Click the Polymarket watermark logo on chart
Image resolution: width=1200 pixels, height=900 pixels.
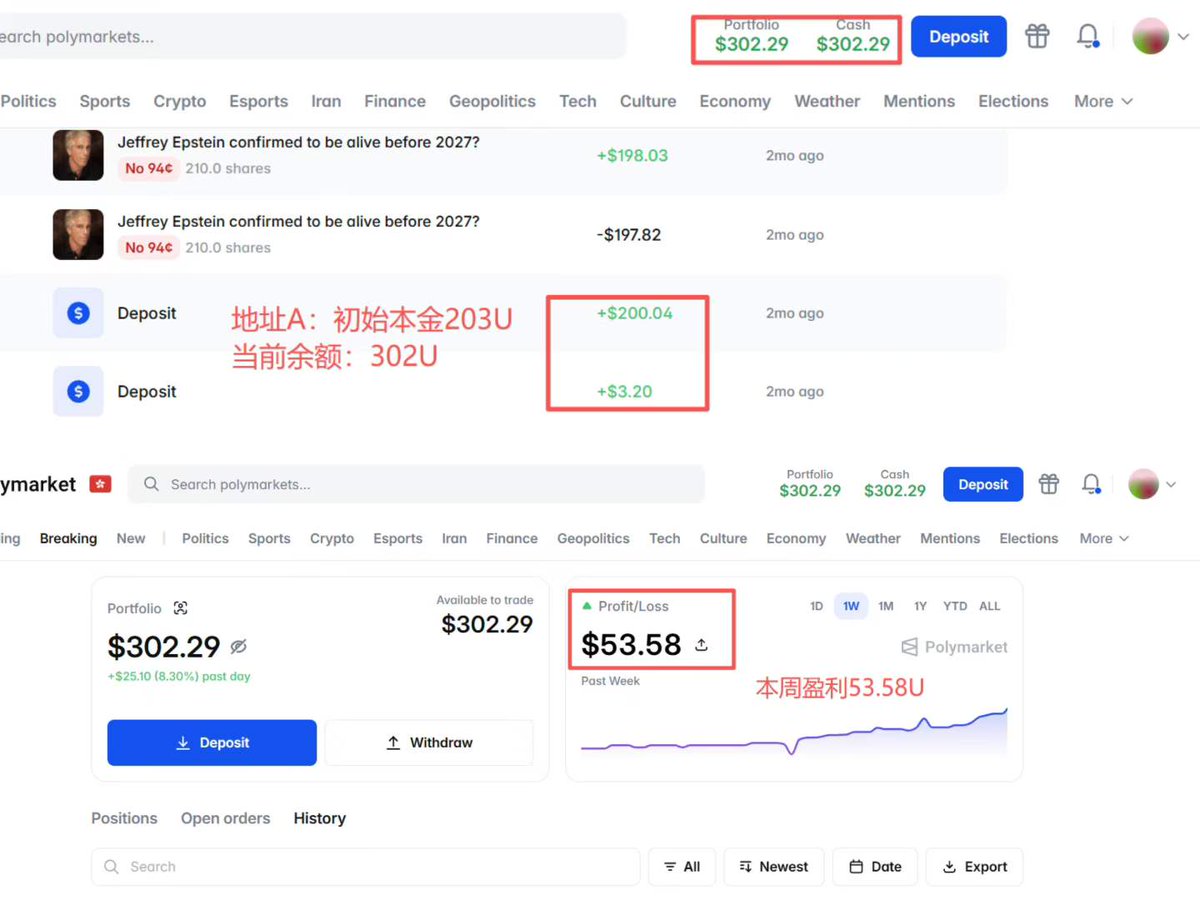[x=954, y=647]
